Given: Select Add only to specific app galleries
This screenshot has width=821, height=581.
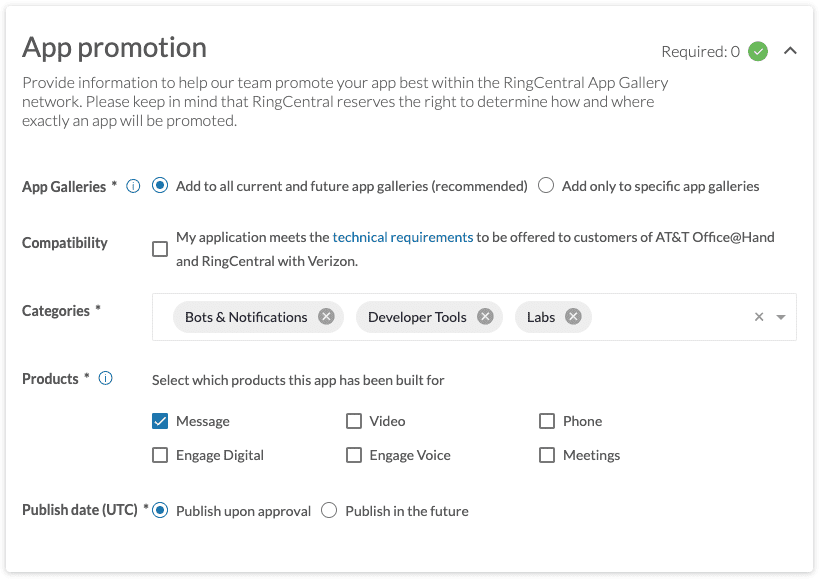Looking at the screenshot, I should pyautogui.click(x=546, y=186).
